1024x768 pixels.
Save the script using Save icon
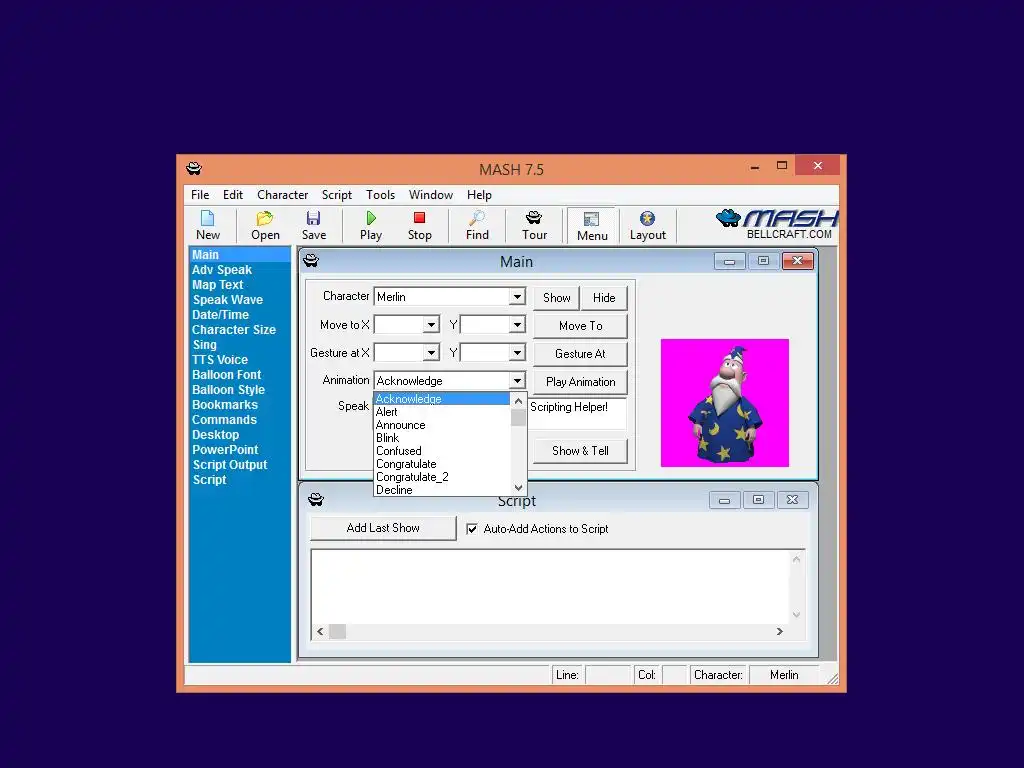click(313, 225)
